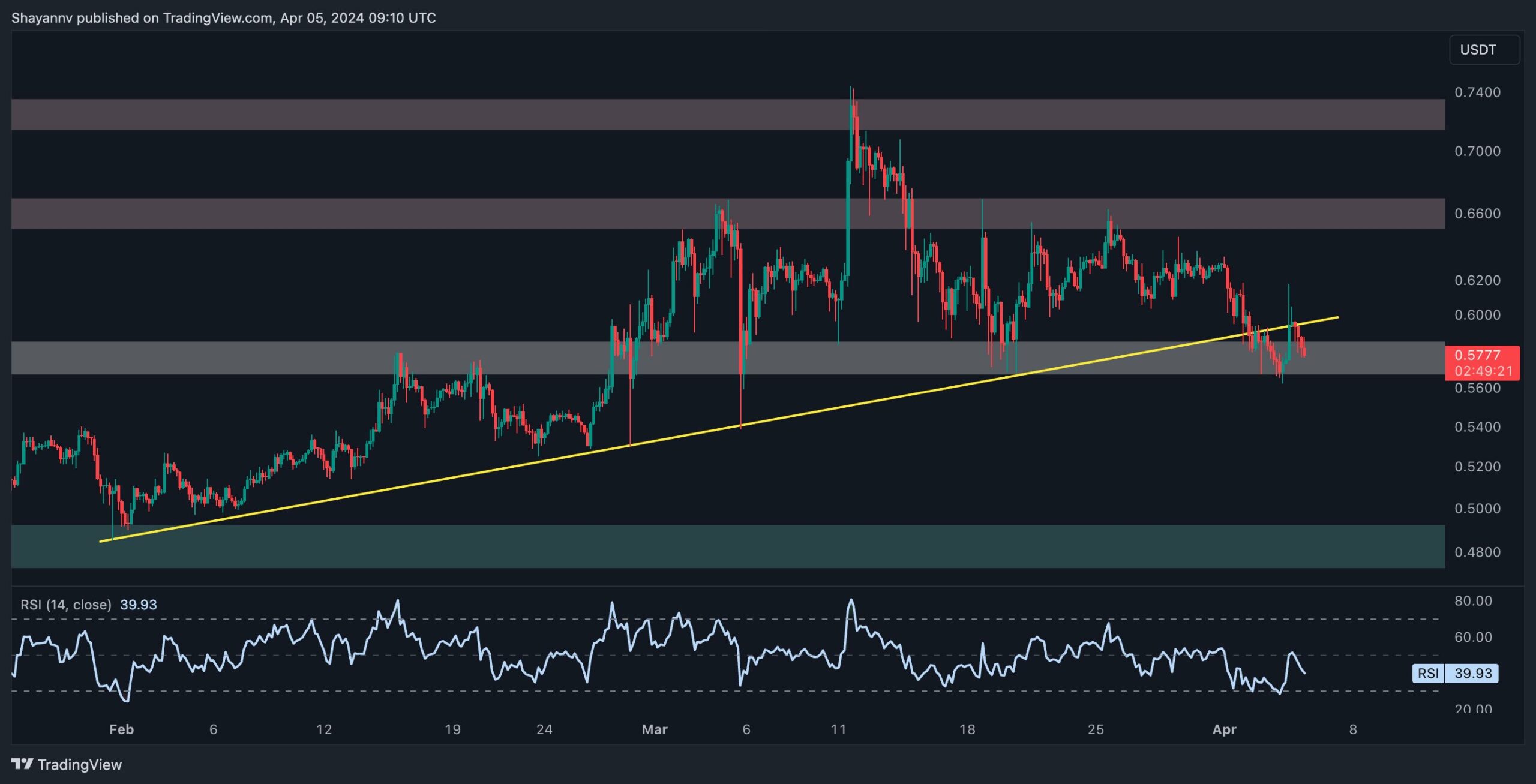This screenshot has width=1536, height=784.
Task: Click the 0.7000 price axis label
Action: (x=1477, y=151)
